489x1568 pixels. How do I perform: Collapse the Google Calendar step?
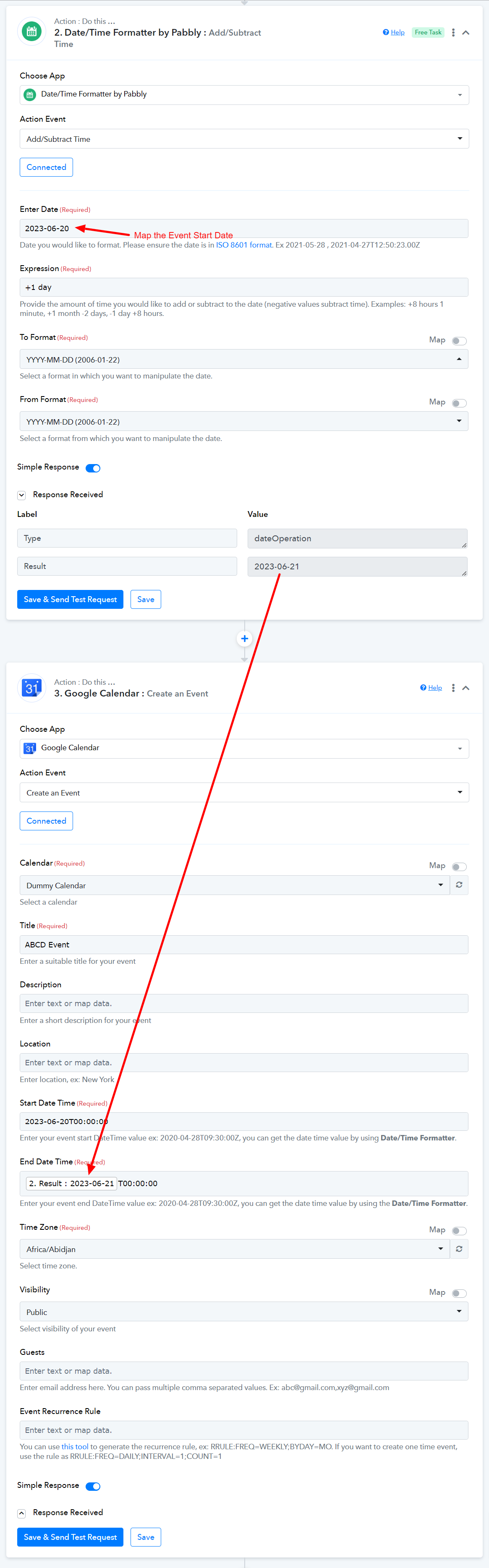coord(466,688)
